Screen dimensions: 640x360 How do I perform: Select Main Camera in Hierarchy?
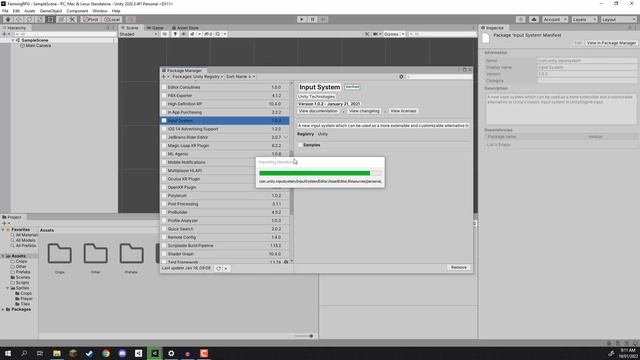38,46
